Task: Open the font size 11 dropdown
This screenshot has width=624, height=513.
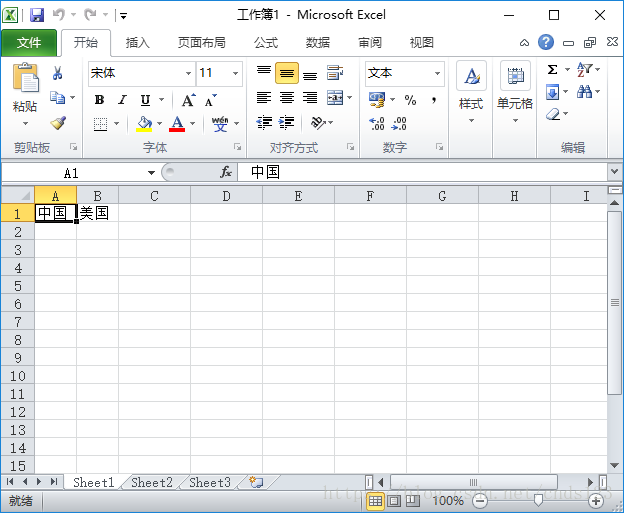Action: (235, 73)
